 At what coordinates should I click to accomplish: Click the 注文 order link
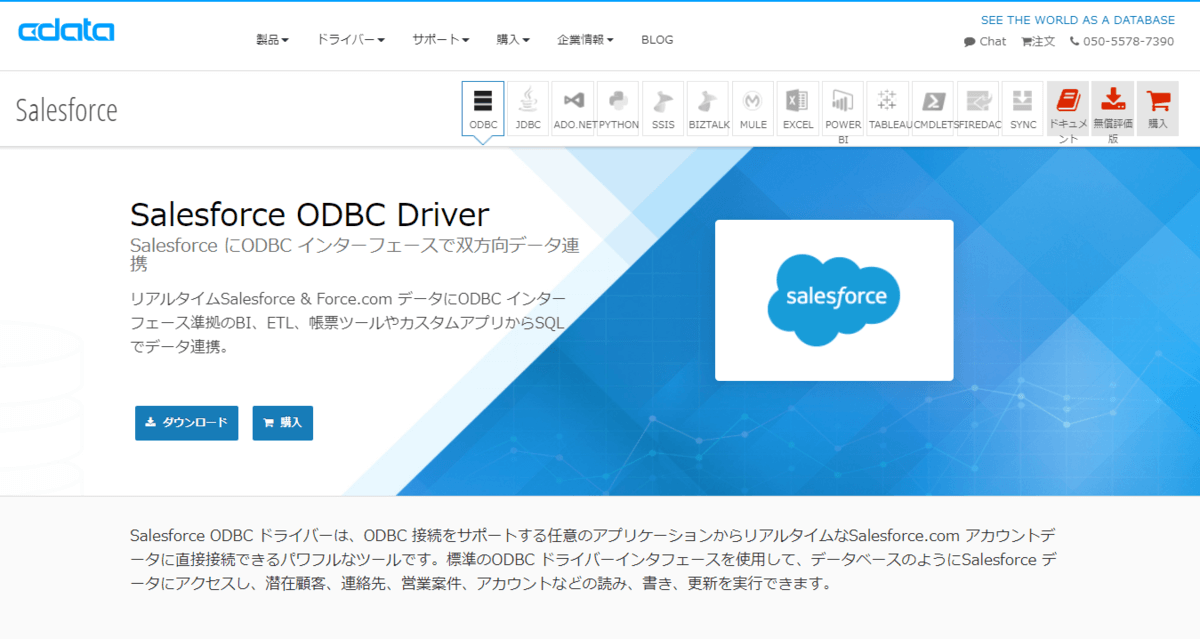(1038, 41)
